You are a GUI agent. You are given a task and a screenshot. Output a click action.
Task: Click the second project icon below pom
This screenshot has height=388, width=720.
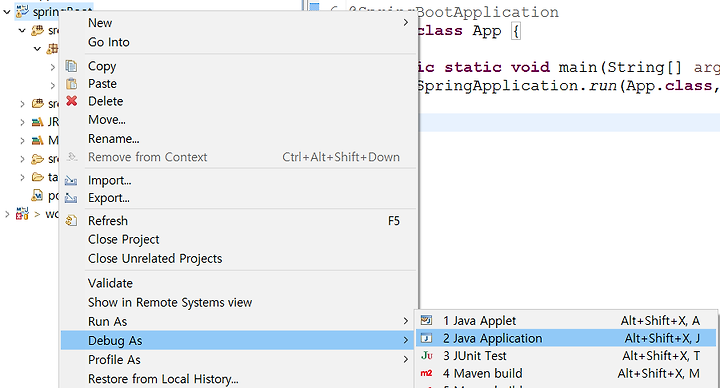click(x=22, y=214)
